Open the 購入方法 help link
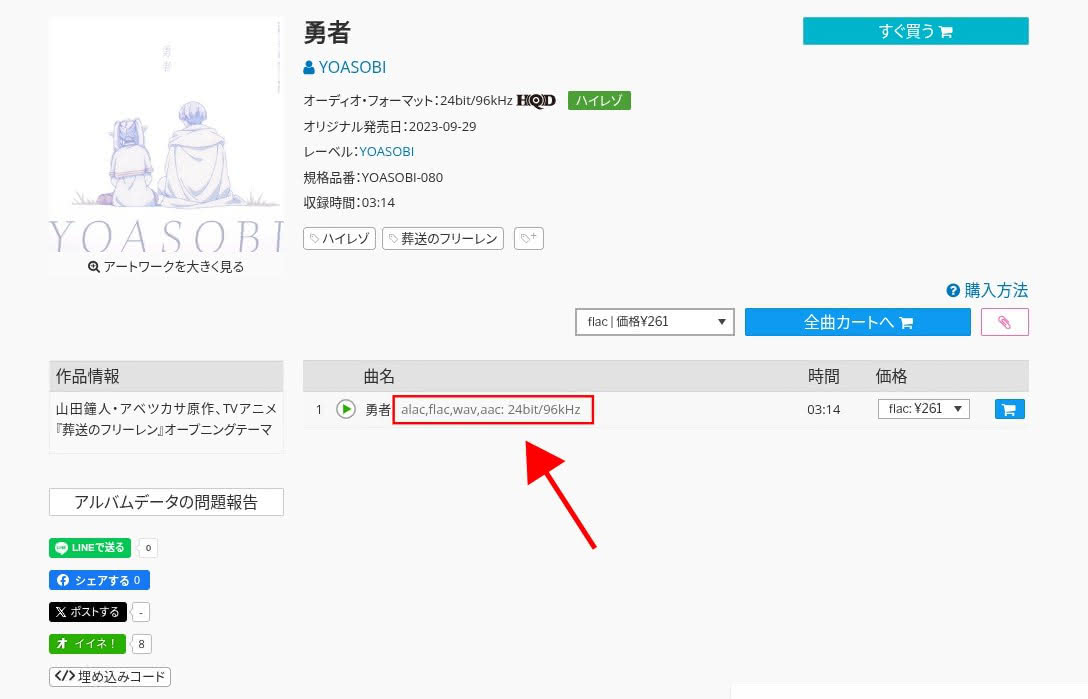The width and height of the screenshot is (1088, 699). tap(987, 291)
